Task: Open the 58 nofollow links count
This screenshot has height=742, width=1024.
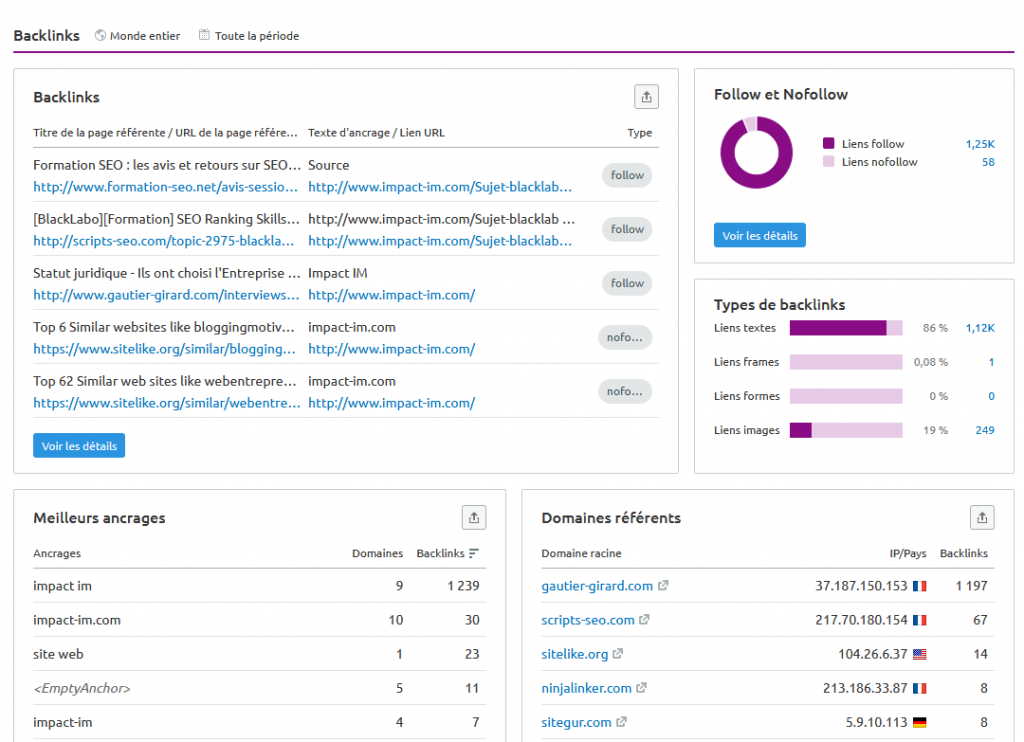Action: coord(987,162)
